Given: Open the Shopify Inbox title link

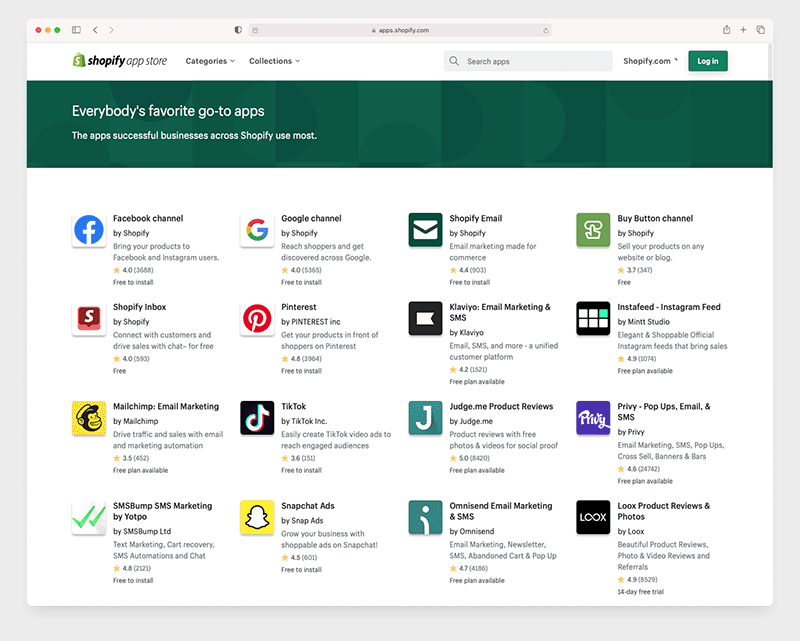Looking at the screenshot, I should [x=139, y=307].
